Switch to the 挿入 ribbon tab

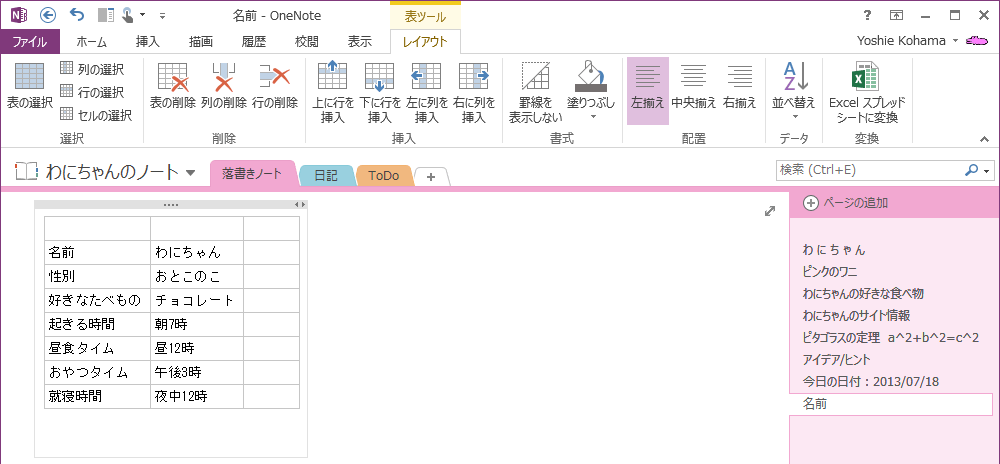pyautogui.click(x=148, y=42)
